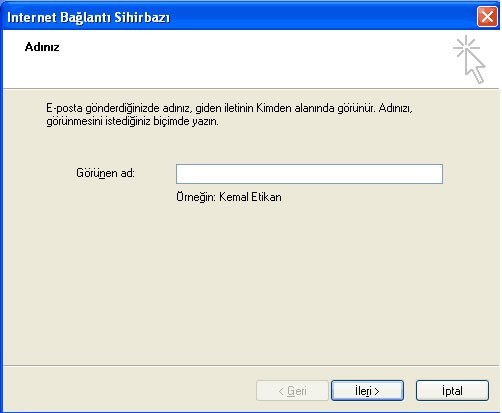Click the greyed-out < Geri button
Screen dimensions: 502x413
292,390
